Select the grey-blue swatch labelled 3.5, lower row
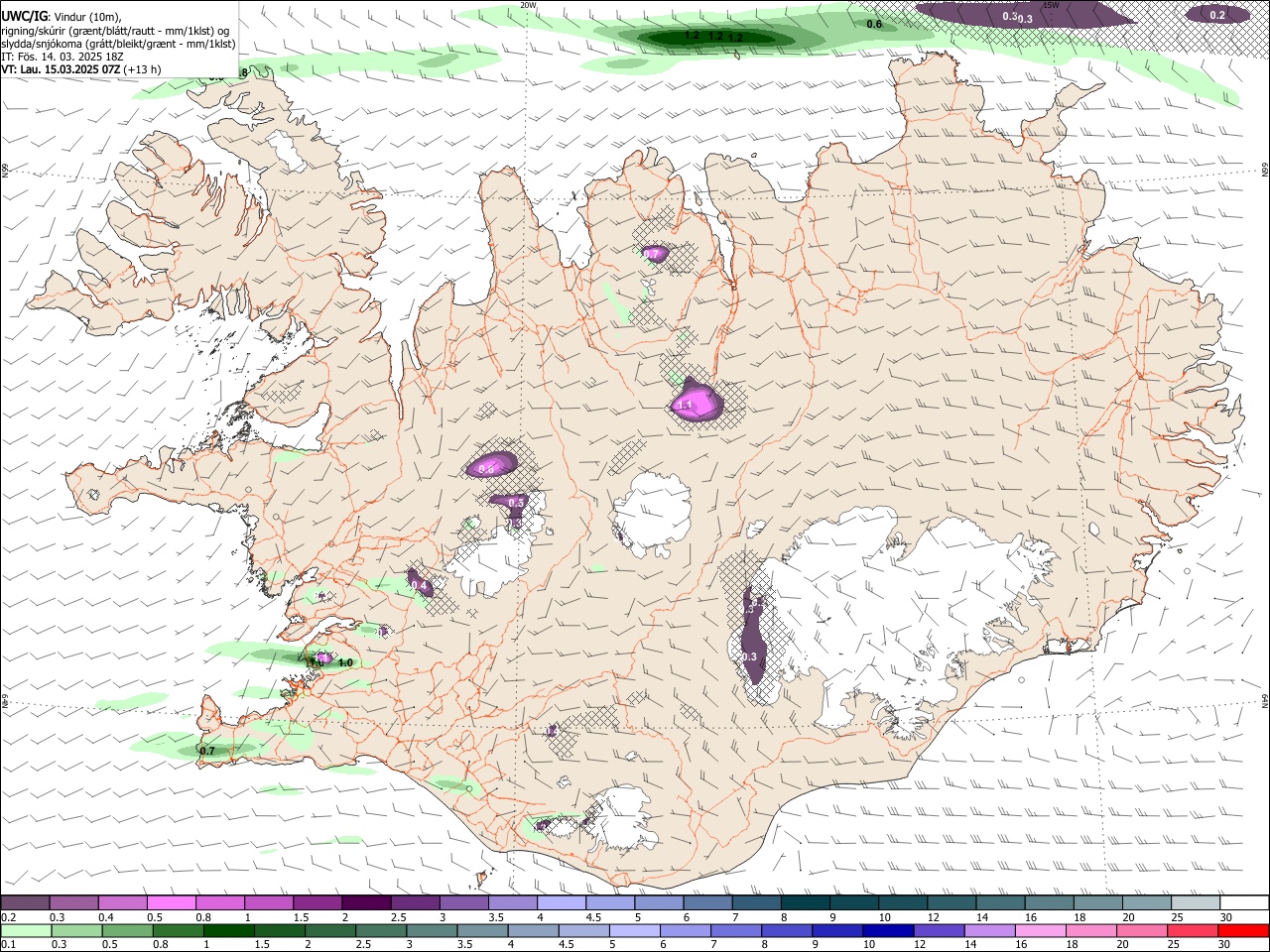The height and width of the screenshot is (952, 1270). click(483, 930)
